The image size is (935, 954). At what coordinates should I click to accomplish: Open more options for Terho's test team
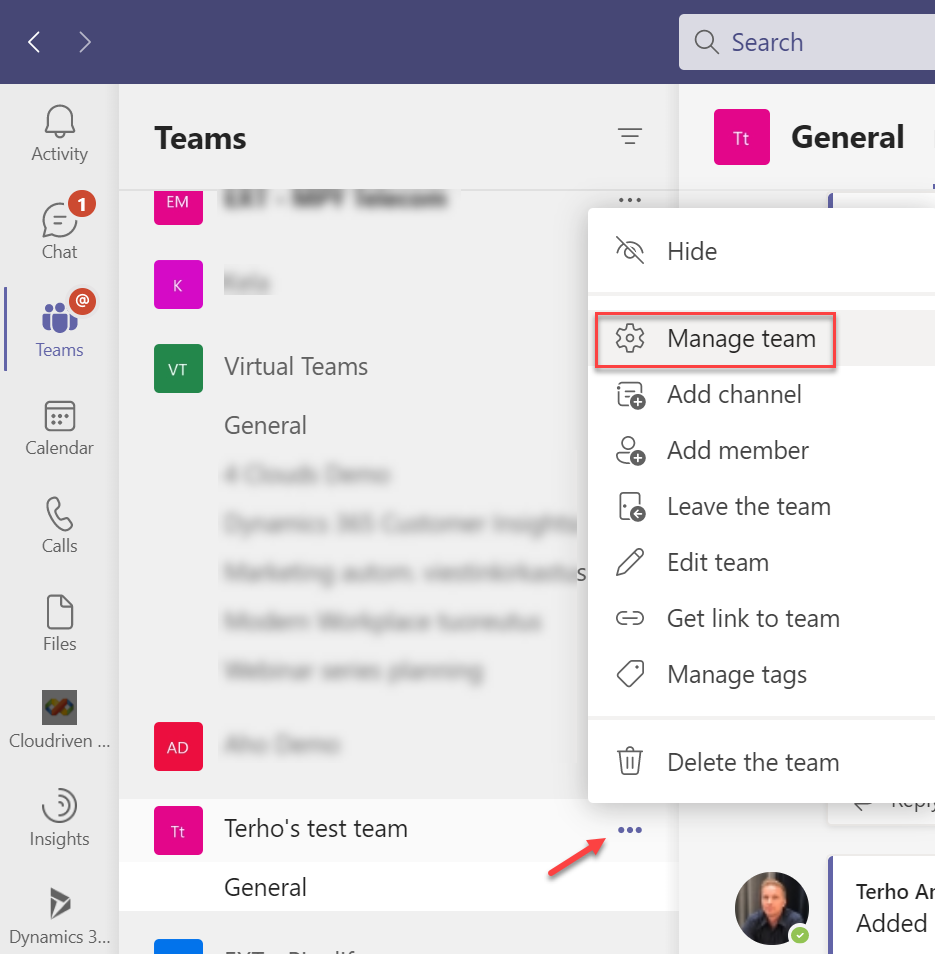click(x=630, y=830)
